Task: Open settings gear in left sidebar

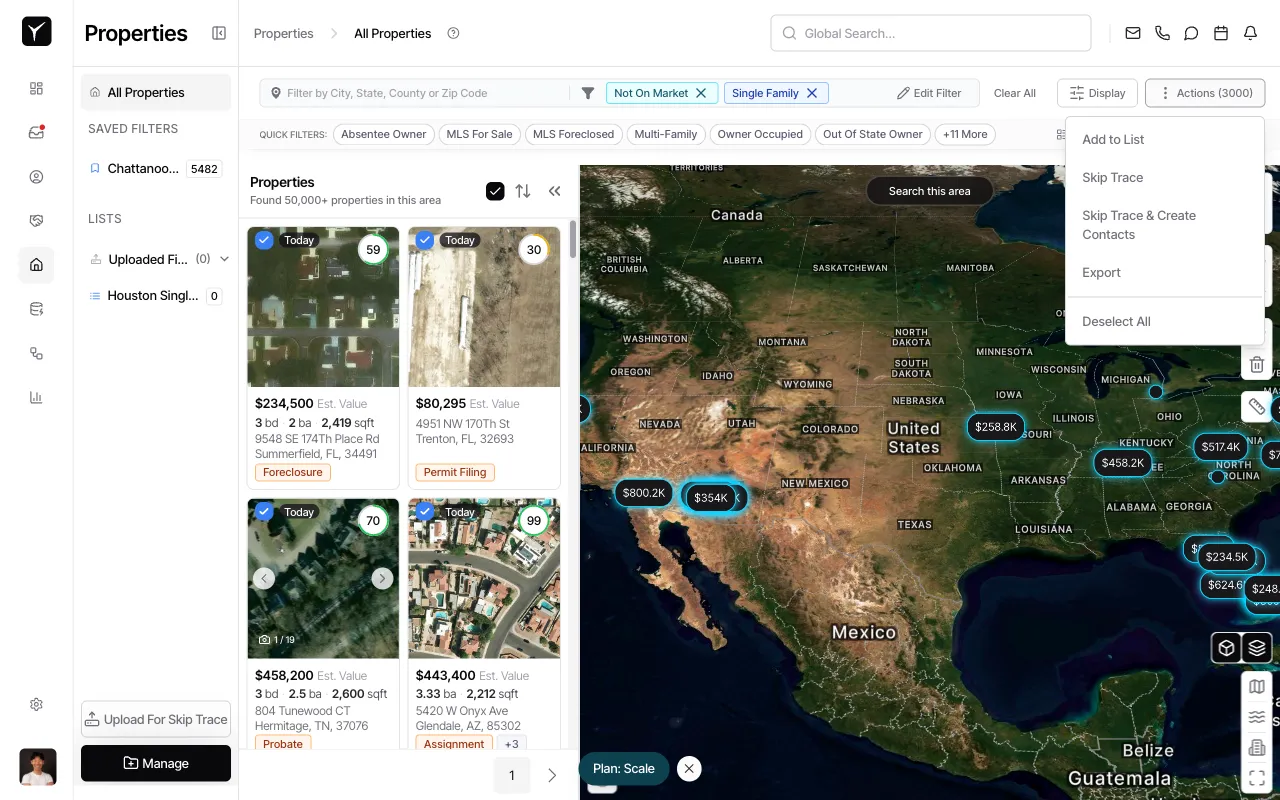Action: coord(36,704)
